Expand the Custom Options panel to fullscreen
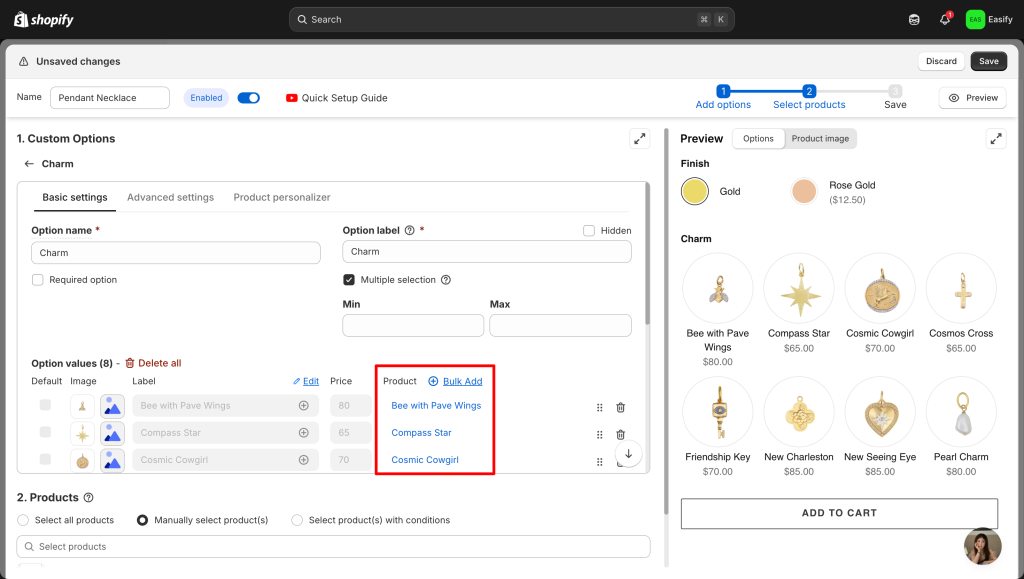 [x=639, y=139]
